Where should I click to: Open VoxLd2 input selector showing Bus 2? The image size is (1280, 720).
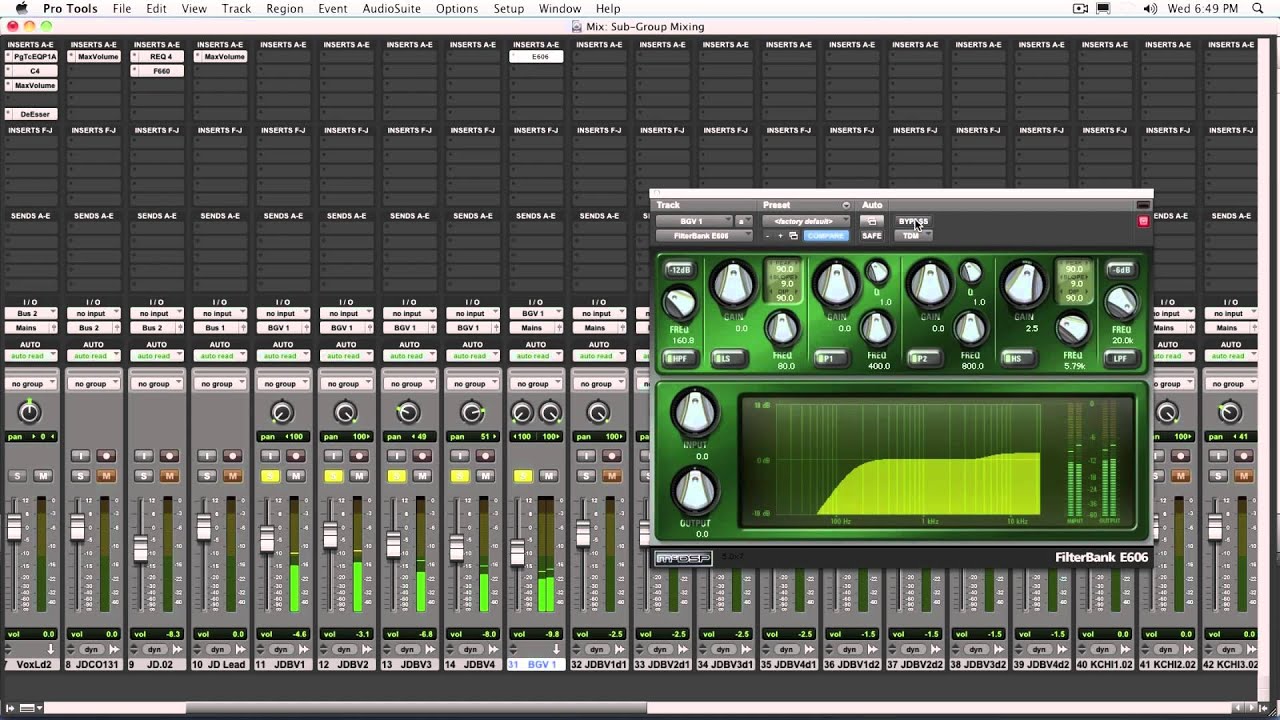[30, 314]
